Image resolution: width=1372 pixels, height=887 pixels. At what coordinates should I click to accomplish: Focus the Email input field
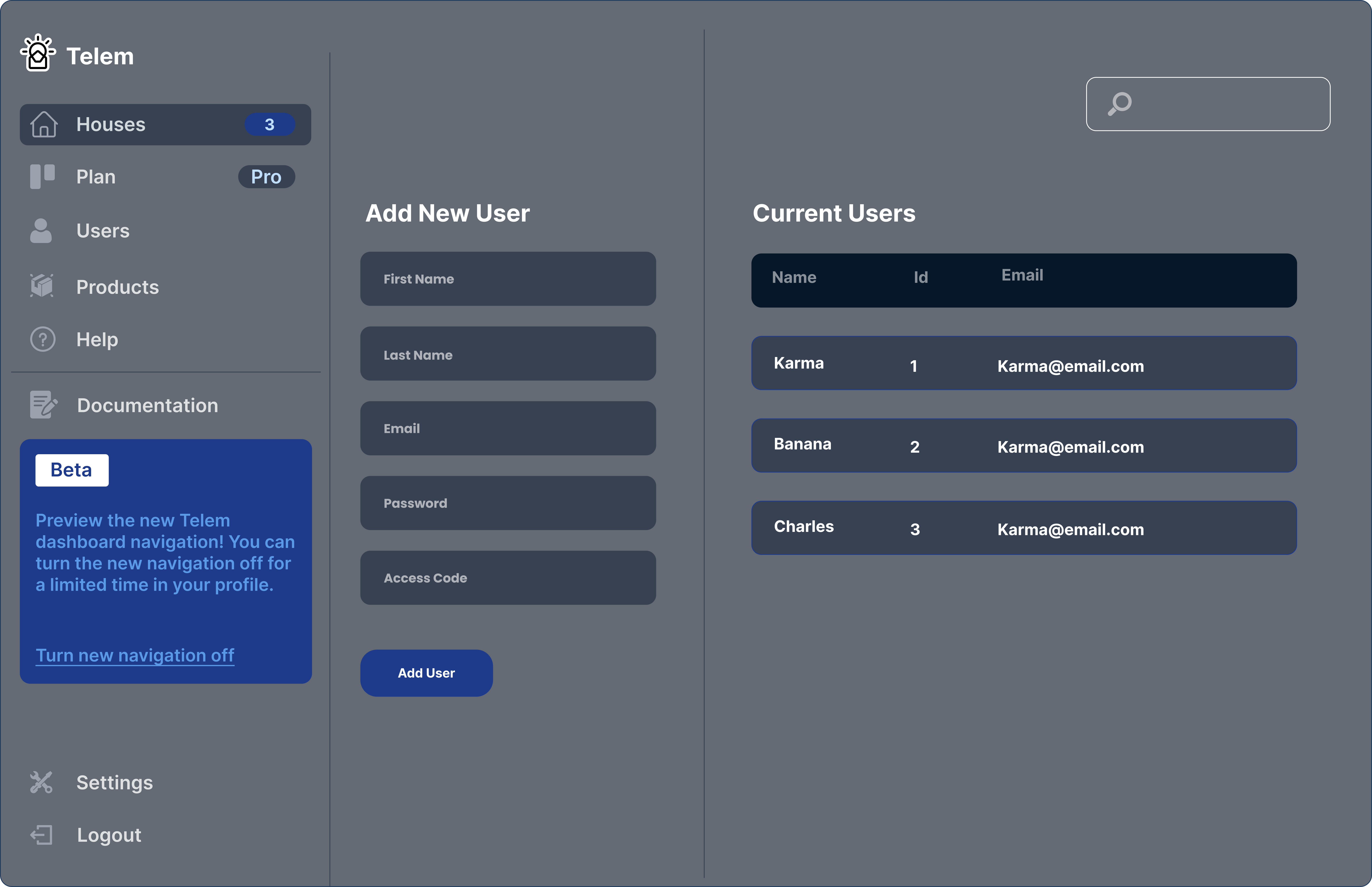(x=508, y=429)
